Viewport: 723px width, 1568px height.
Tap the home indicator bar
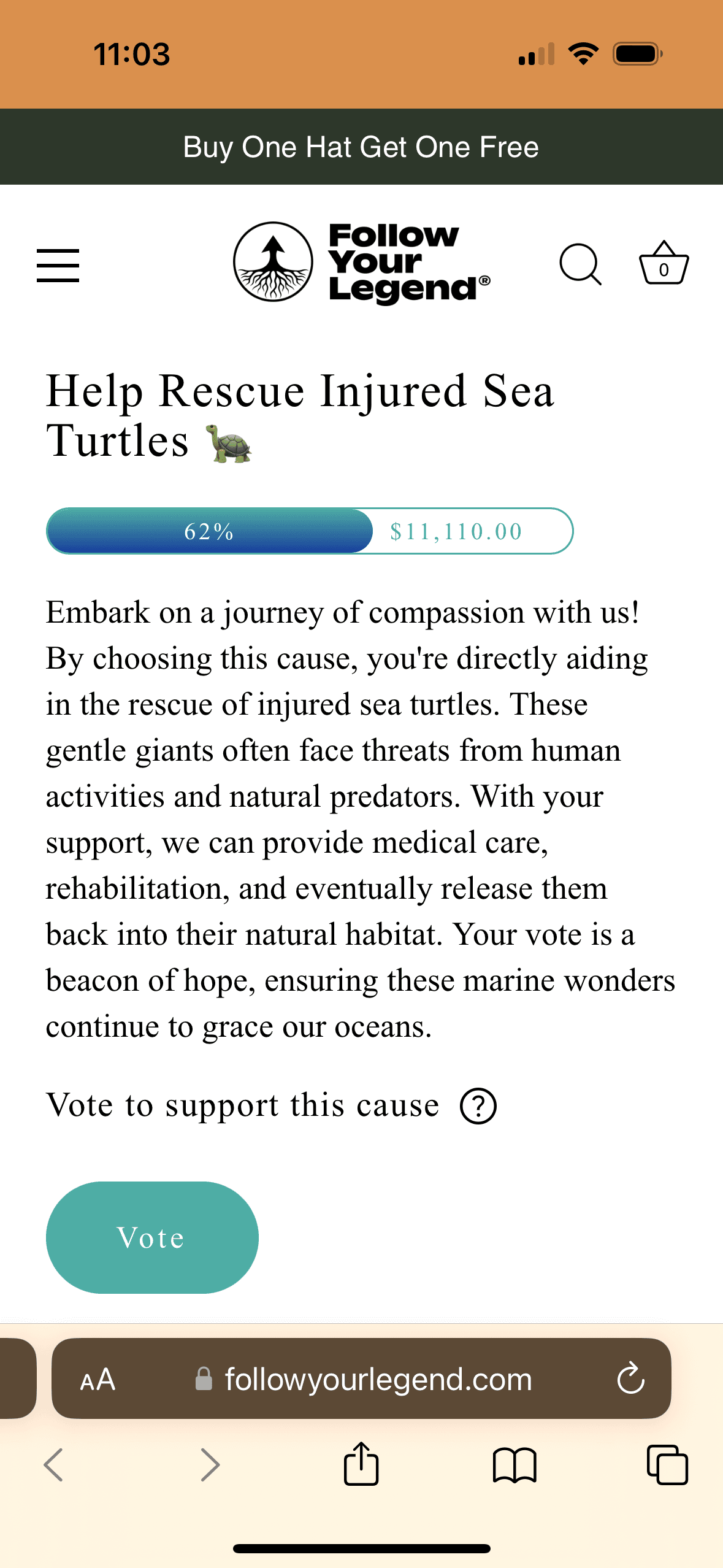point(361,1548)
